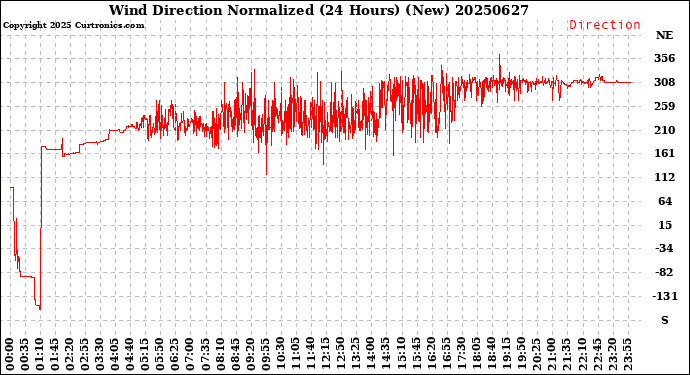Click the '08:10' time label

220,354
